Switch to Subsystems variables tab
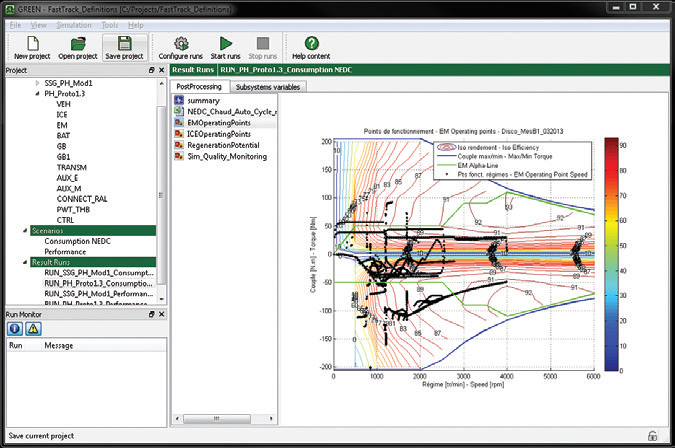This screenshot has height=448, width=675. click(268, 87)
